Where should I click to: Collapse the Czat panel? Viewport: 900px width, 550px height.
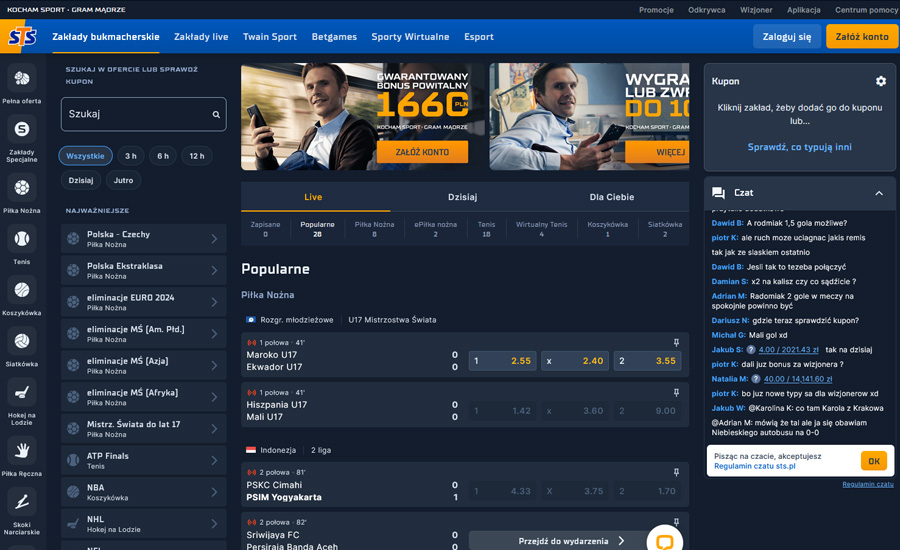click(x=879, y=193)
